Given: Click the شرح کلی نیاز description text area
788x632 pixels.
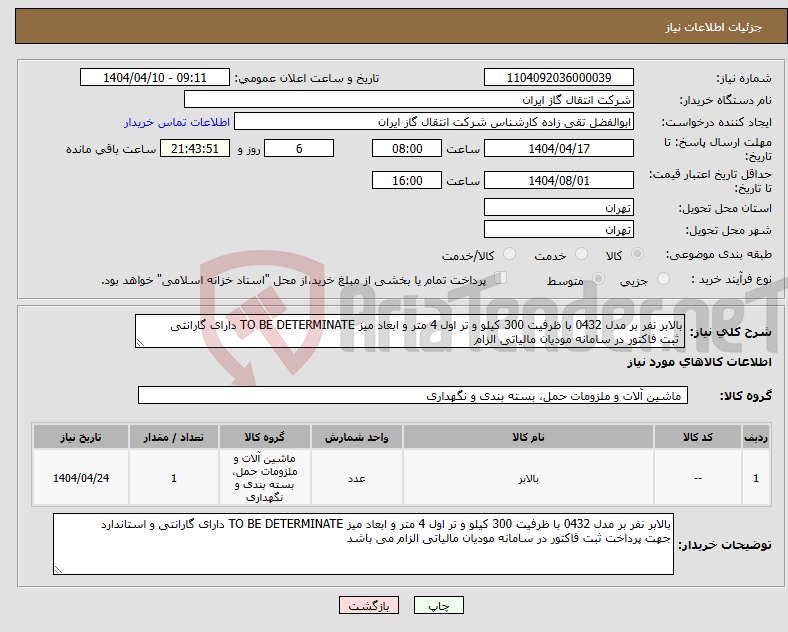Looking at the screenshot, I should point(410,331).
